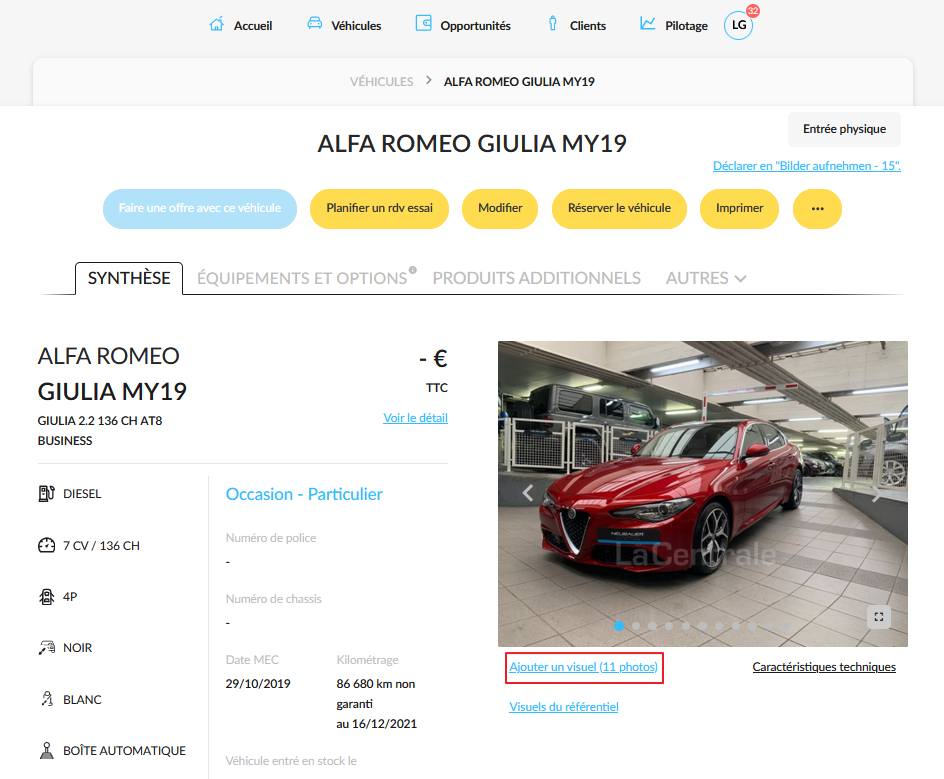
Task: Click the diesel fuel pump icon
Action: pos(46,494)
